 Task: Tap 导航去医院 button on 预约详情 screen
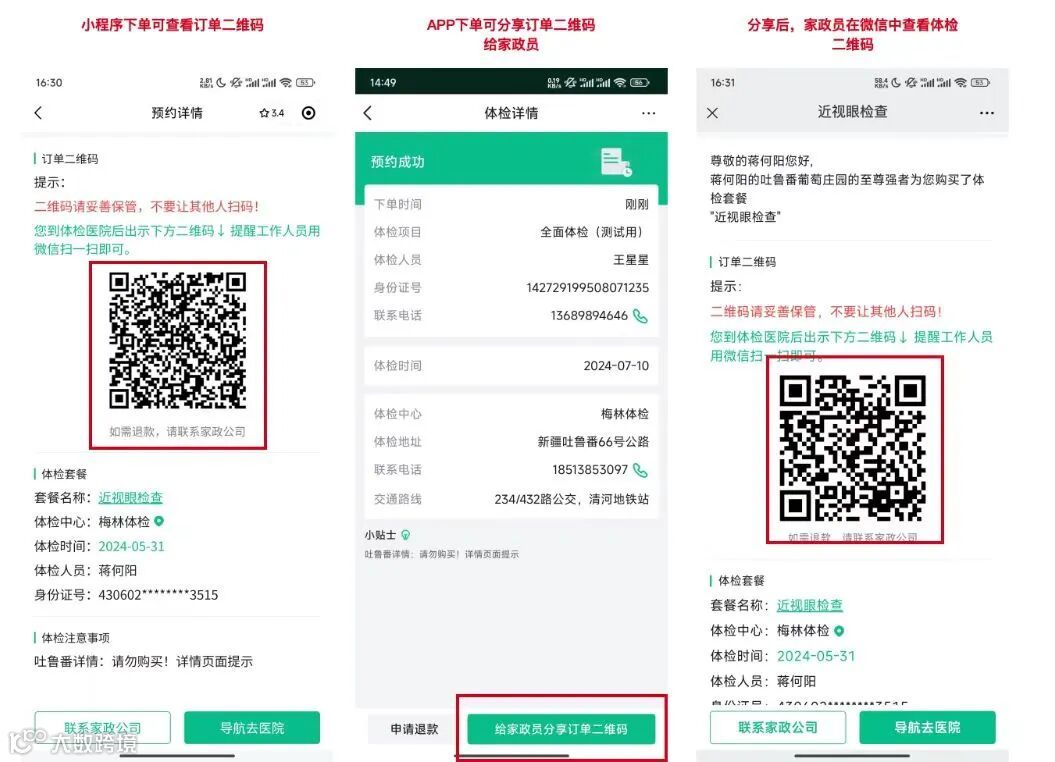coord(252,728)
